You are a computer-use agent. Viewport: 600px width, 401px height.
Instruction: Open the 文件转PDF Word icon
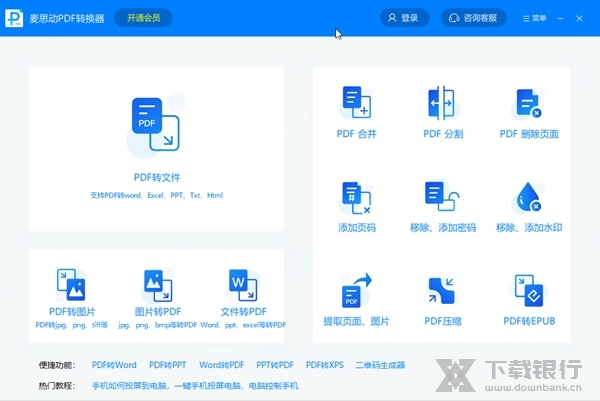click(x=243, y=285)
